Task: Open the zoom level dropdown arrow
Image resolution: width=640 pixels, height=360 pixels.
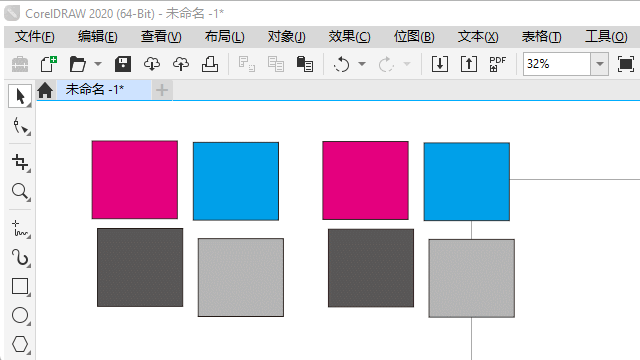Action: [600, 64]
